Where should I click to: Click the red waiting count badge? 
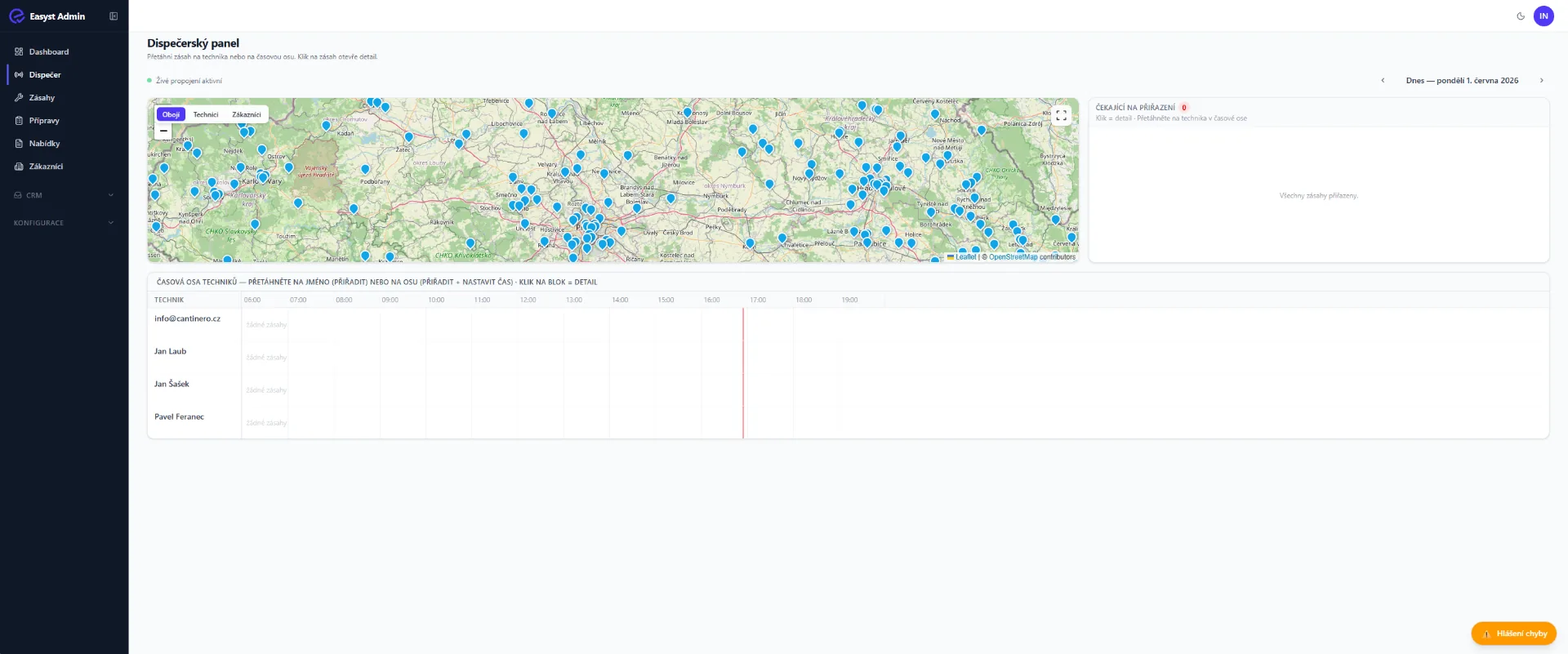(1183, 107)
